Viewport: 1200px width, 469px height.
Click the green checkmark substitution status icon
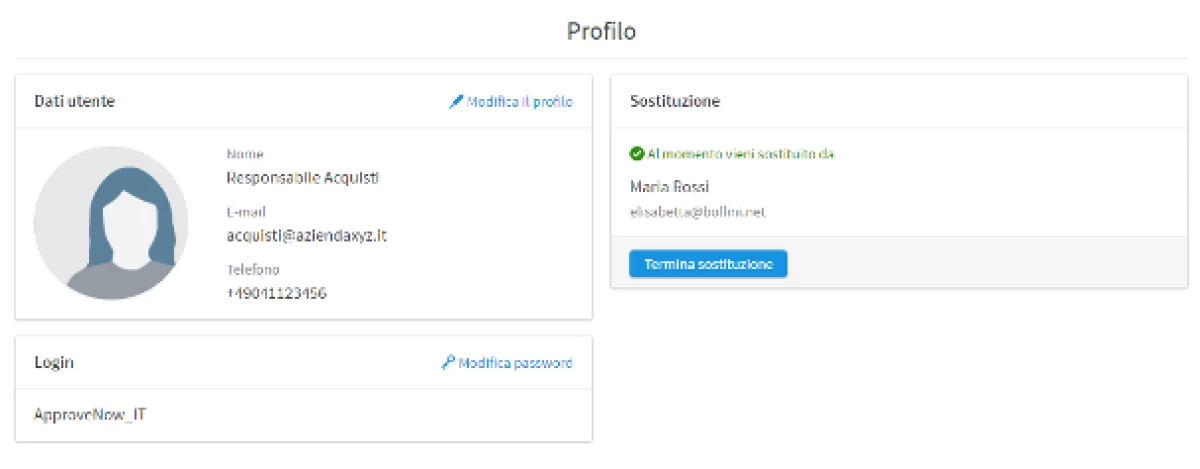tap(636, 154)
